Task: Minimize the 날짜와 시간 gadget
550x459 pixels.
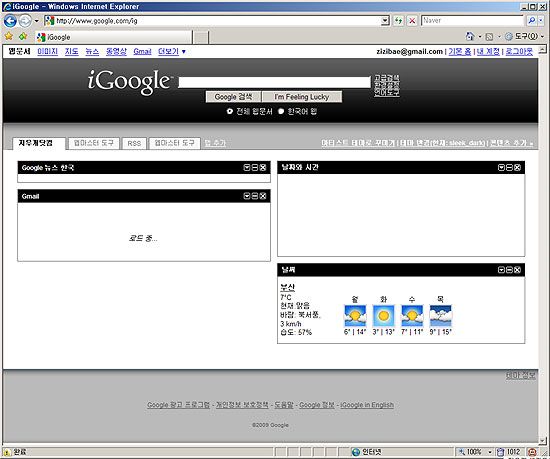Action: pos(509,168)
